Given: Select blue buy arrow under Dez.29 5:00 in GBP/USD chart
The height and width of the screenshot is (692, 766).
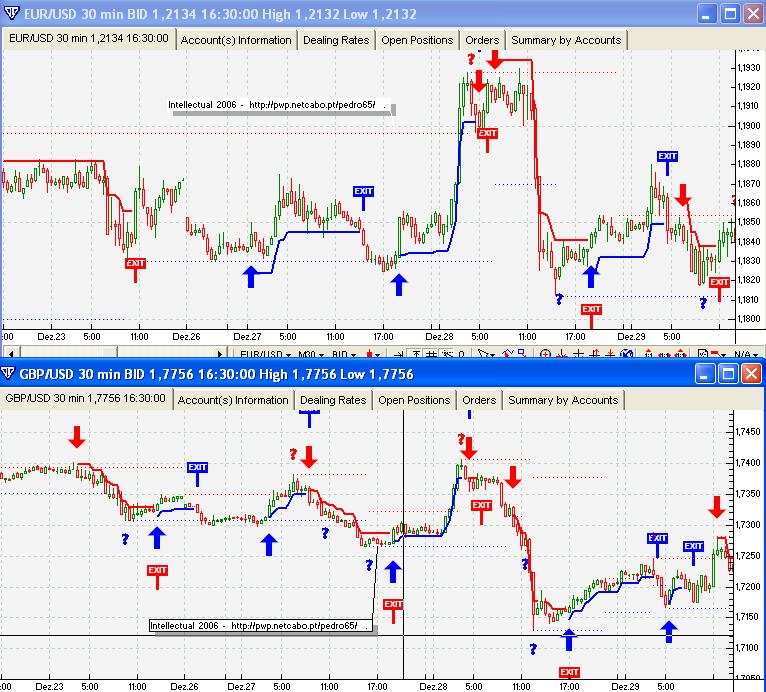Looking at the screenshot, I should click(x=669, y=631).
